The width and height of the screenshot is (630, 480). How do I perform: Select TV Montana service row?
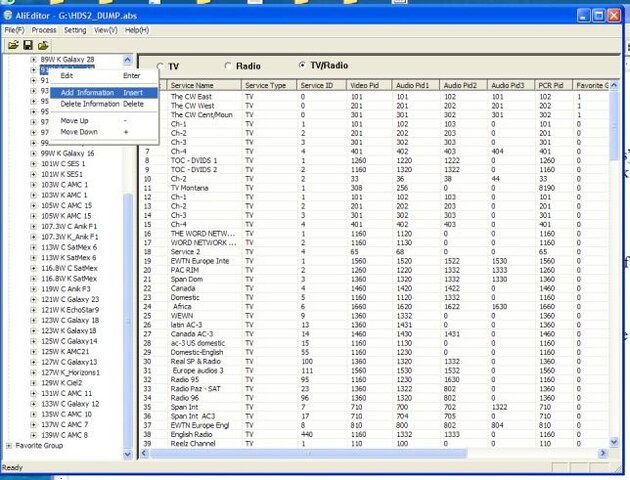tap(374, 188)
